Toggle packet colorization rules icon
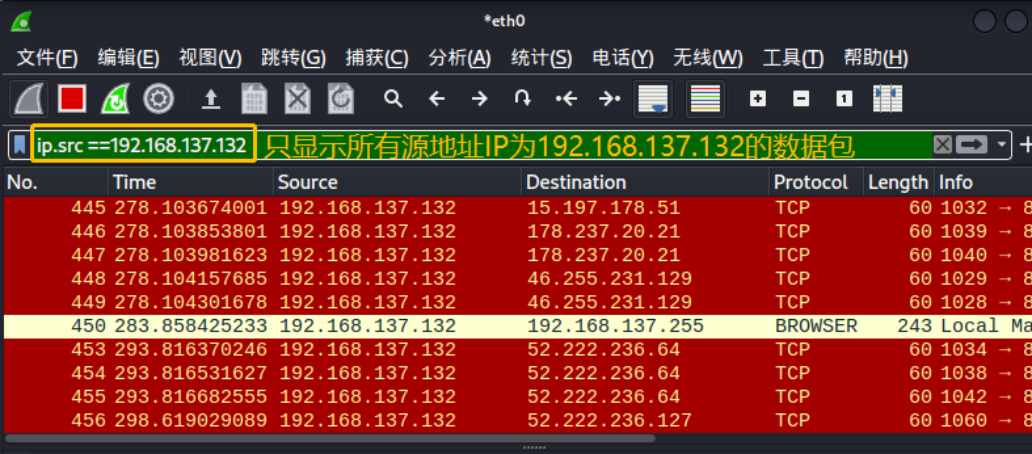Screen dimensions: 1032x454 coord(706,99)
